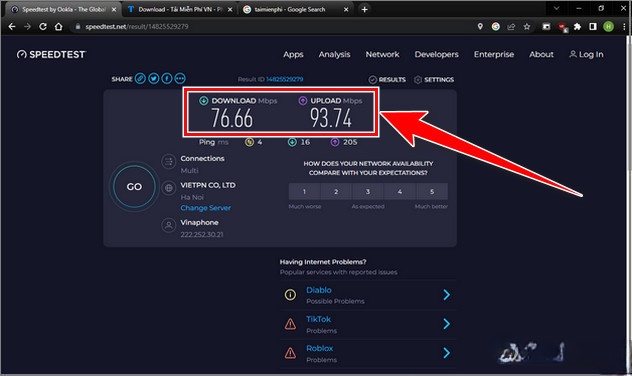Open a new browser tab
Screen dimensions: 632x376
click(364, 9)
